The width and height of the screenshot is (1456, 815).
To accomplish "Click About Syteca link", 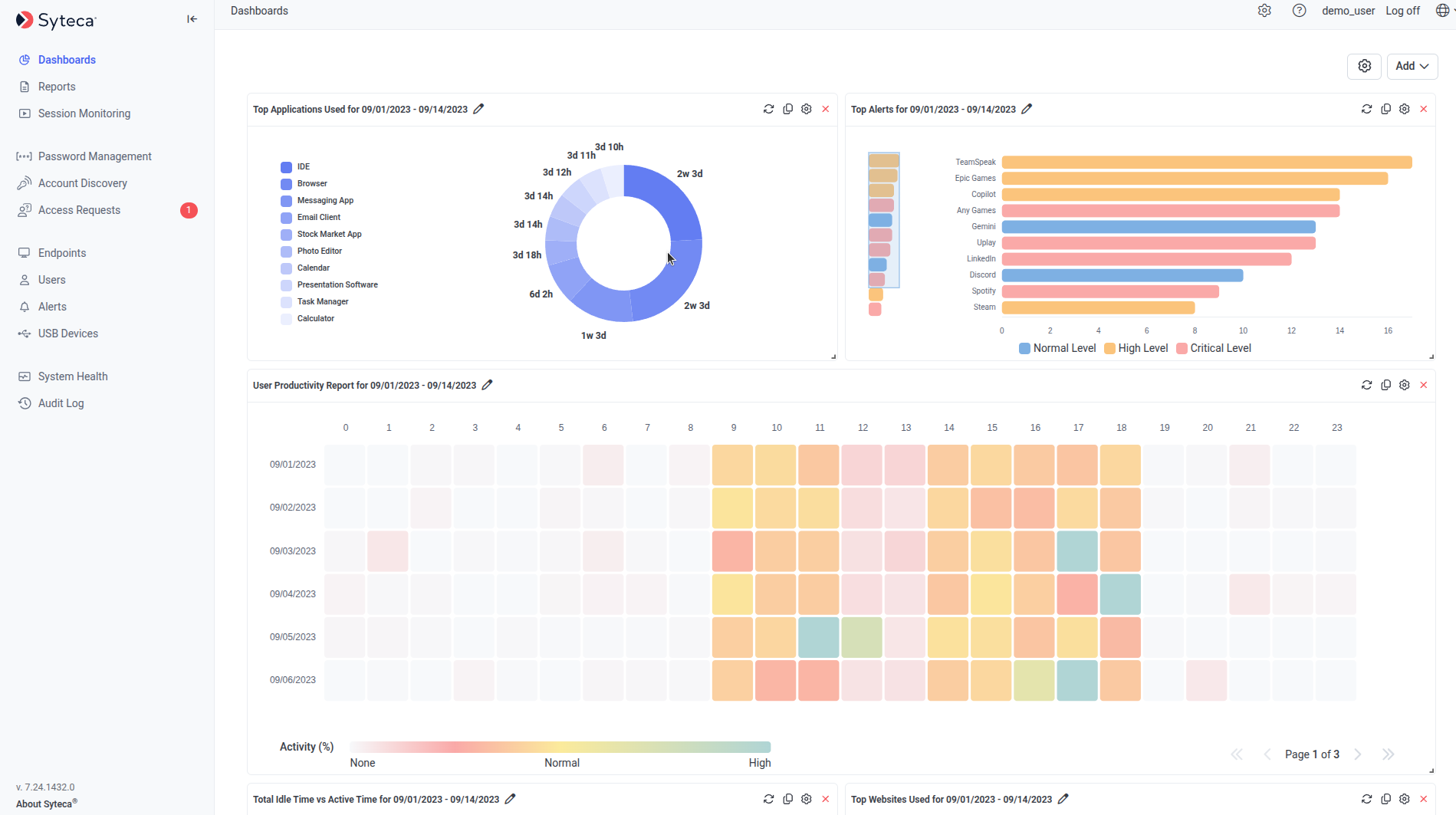I will [46, 803].
